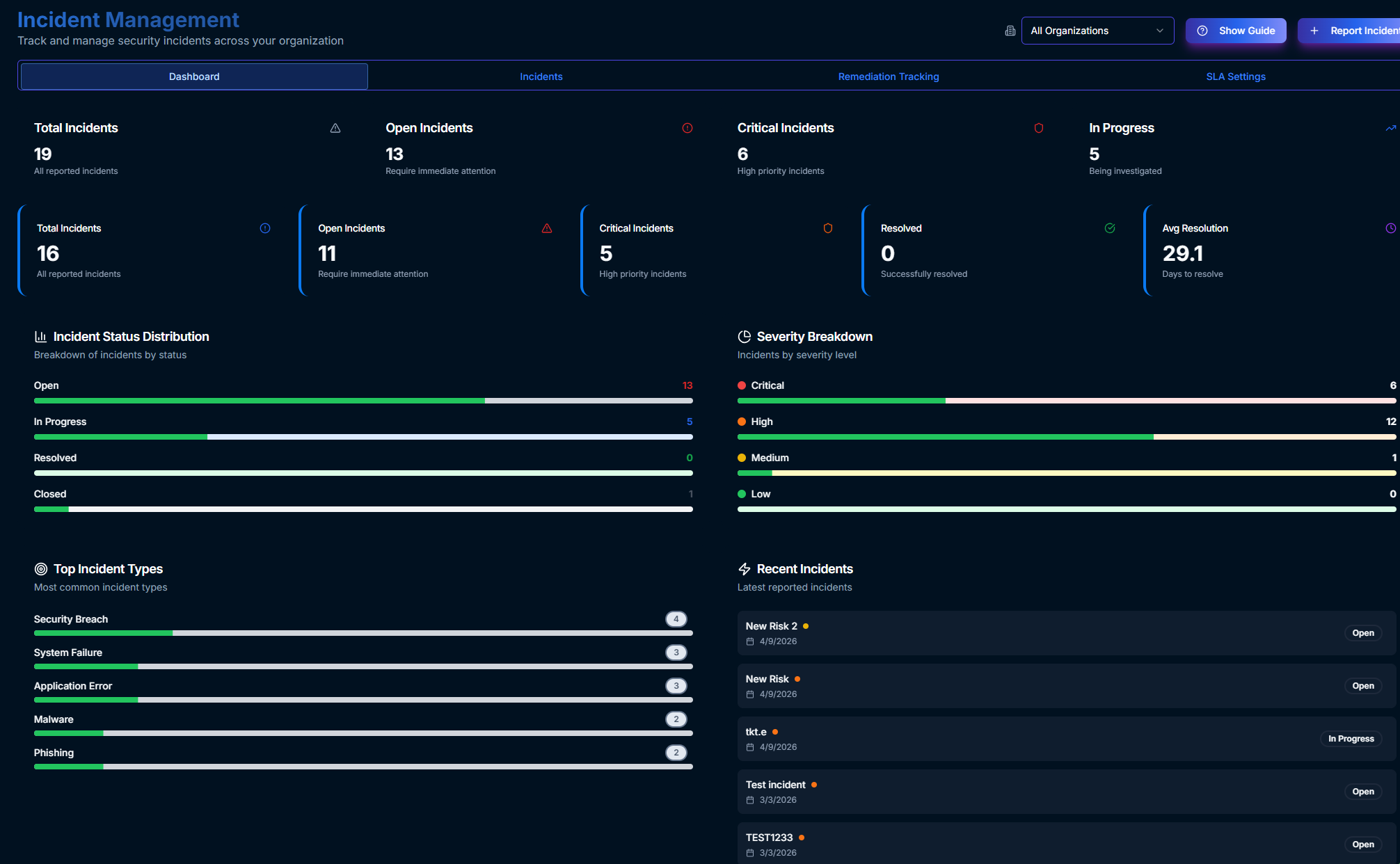This screenshot has width=1400, height=864.
Task: Click the trending arrow icon on In Progress
Action: click(1390, 128)
